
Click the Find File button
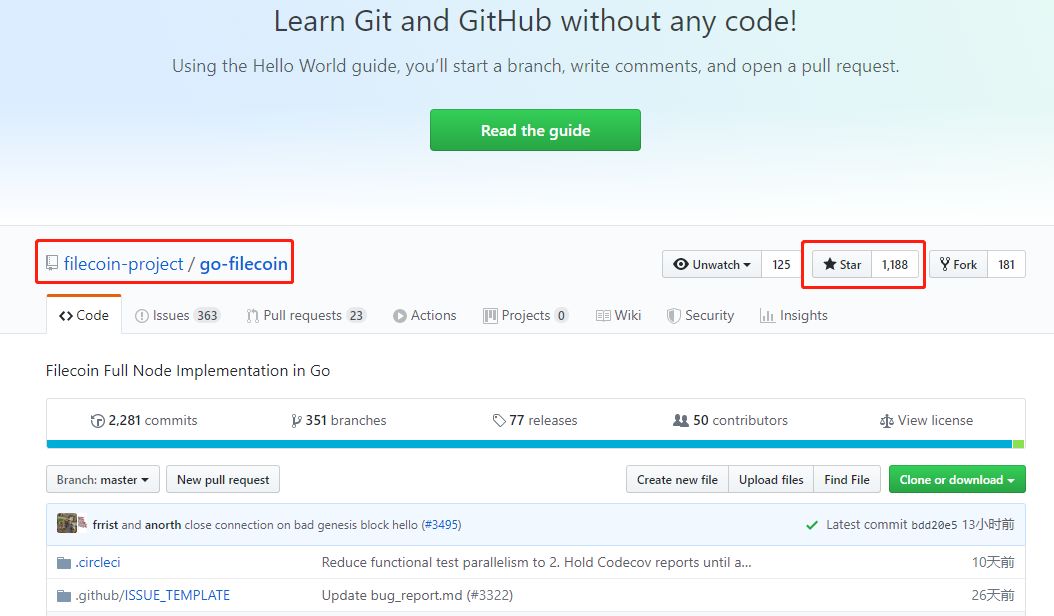tap(847, 479)
